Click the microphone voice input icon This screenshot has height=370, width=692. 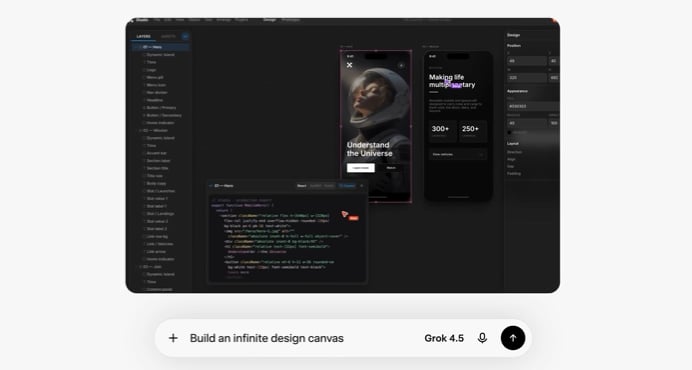click(482, 338)
